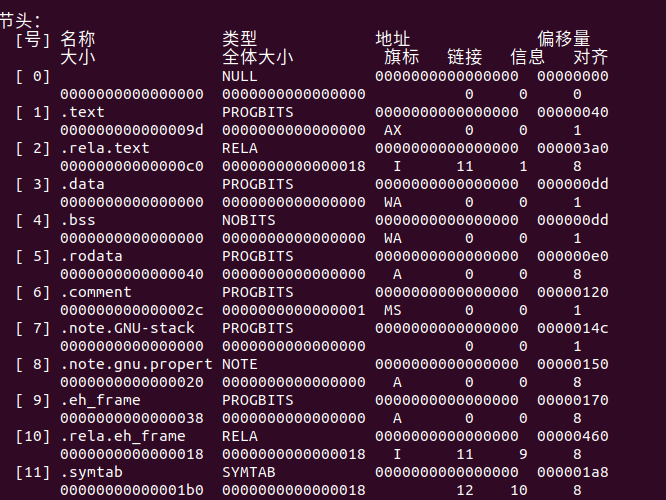The image size is (666, 500).
Task: Click the .comment section name
Action: pyautogui.click(x=96, y=292)
